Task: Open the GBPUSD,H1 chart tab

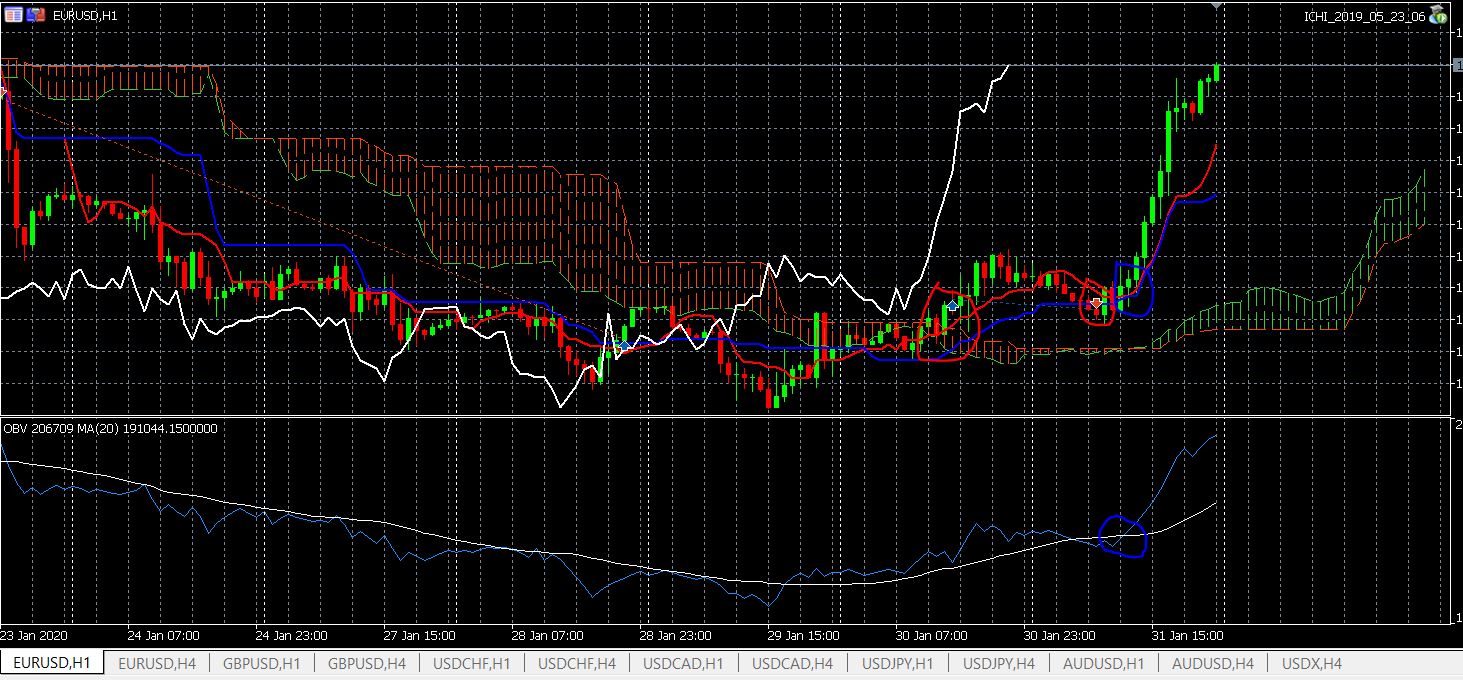Action: click(x=262, y=663)
